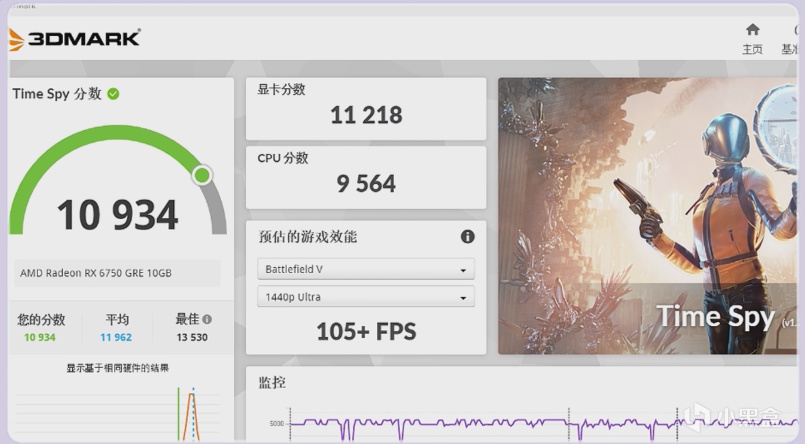Click the score distribution chart peak
Screen dimensions: 805x444
click(191, 395)
